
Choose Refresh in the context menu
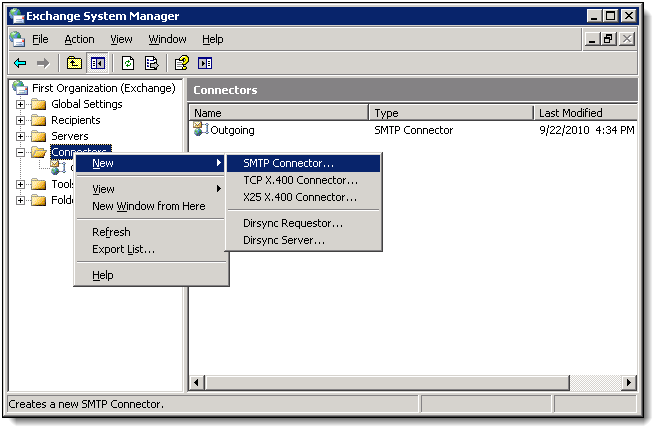tap(152, 232)
